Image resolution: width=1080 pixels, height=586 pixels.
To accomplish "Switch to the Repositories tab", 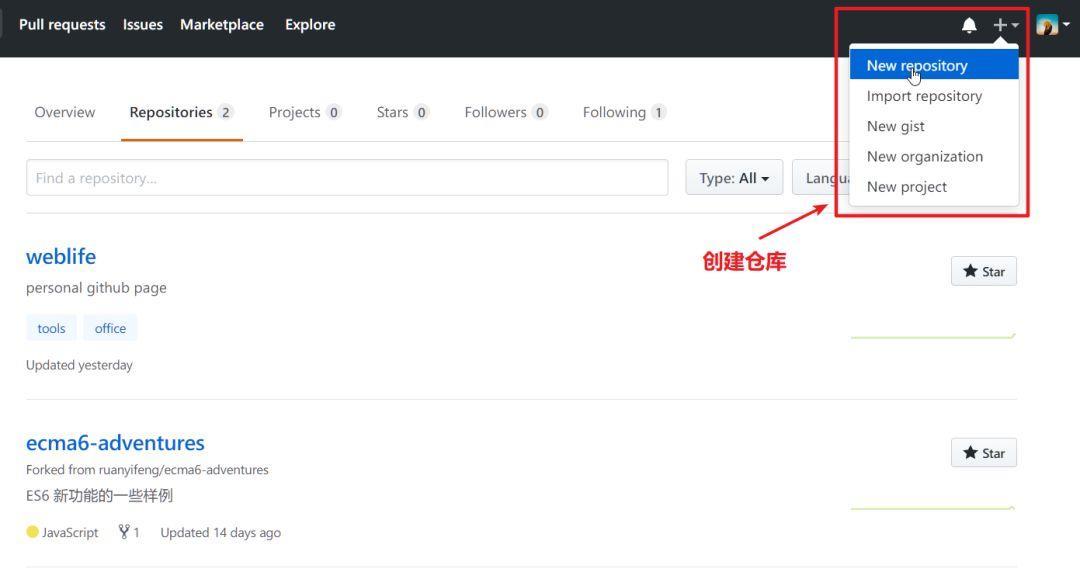I will [182, 112].
